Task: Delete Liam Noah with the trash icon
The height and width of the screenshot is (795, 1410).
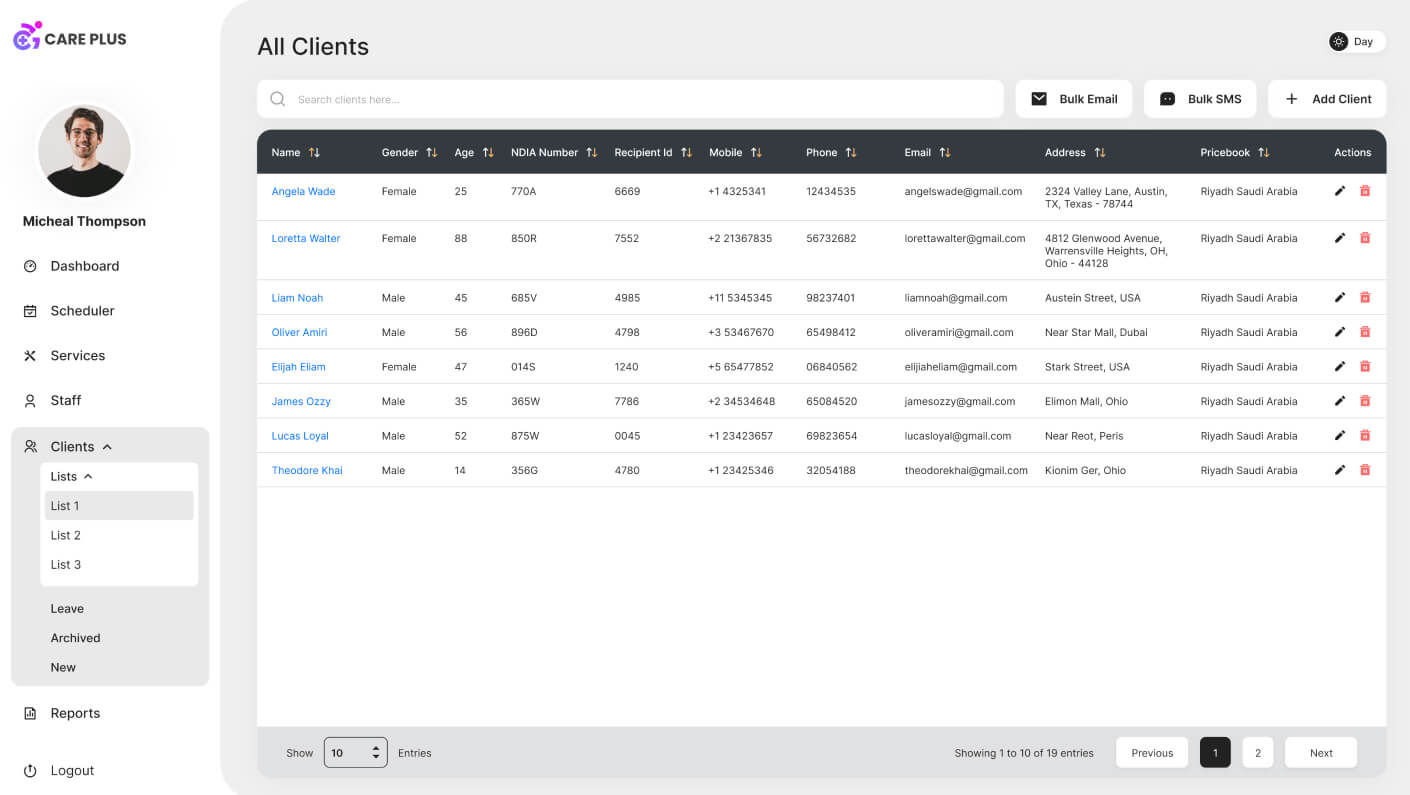Action: click(x=1365, y=297)
